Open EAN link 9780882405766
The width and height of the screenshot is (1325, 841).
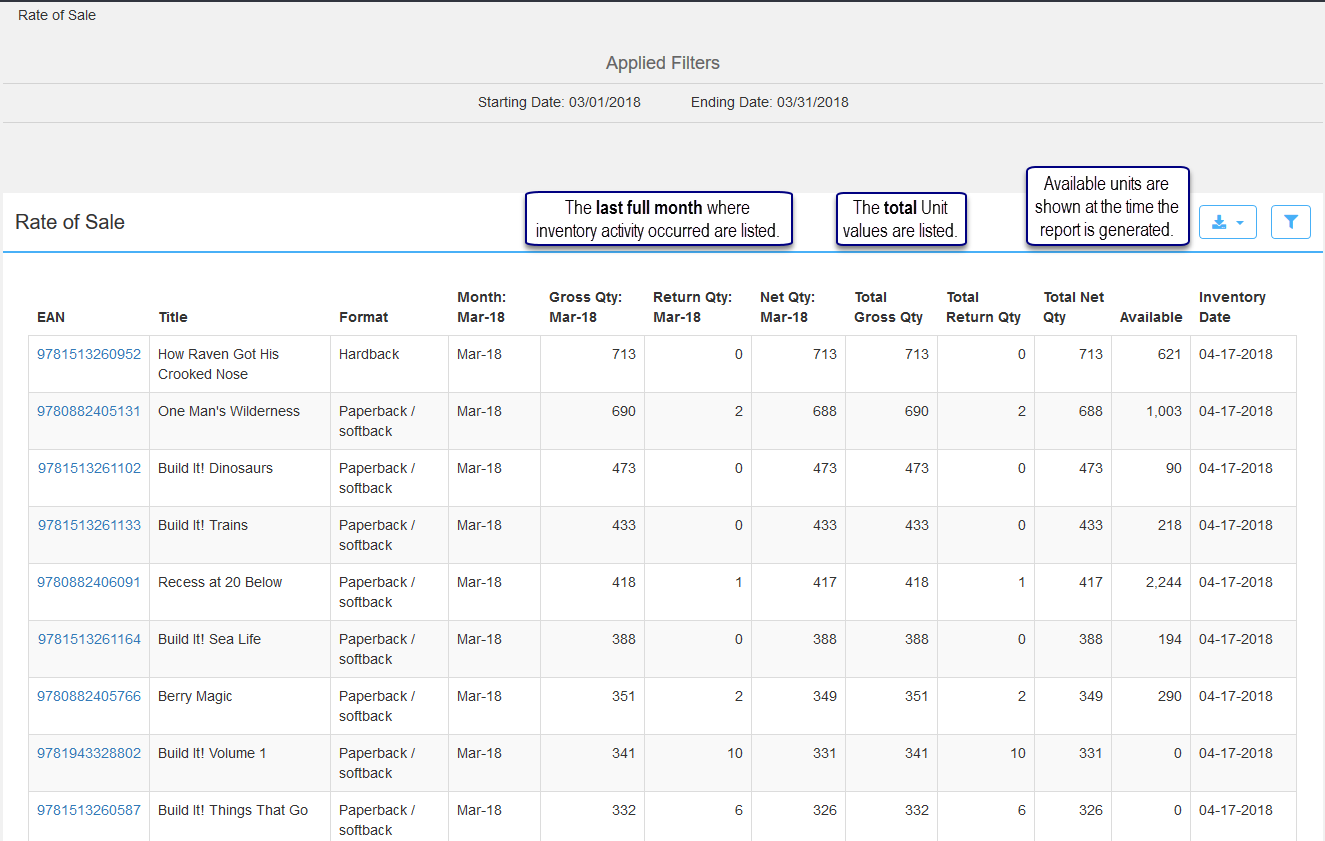[x=89, y=696]
